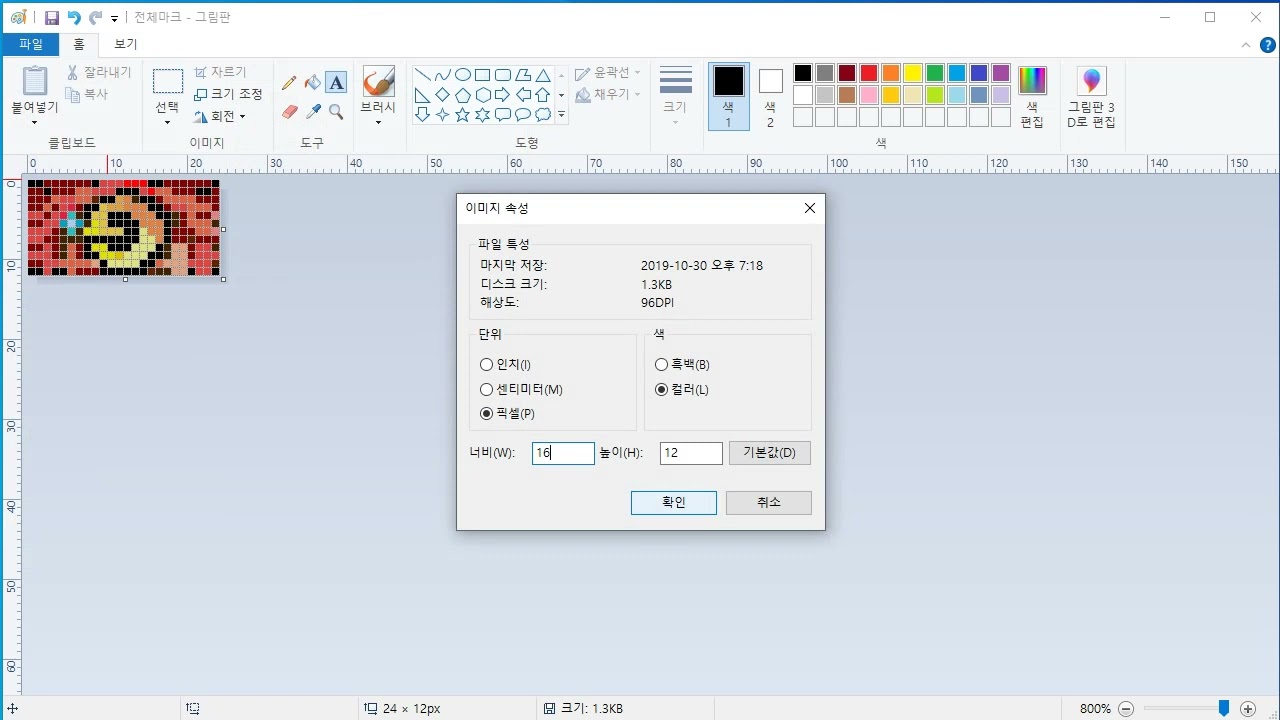Click the Save icon in title bar
Viewport: 1280px width, 720px height.
[52, 18]
